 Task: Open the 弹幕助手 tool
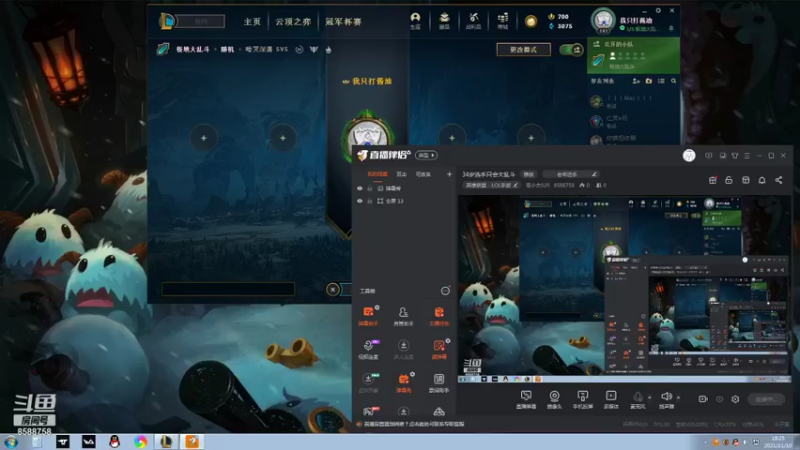pos(368,316)
